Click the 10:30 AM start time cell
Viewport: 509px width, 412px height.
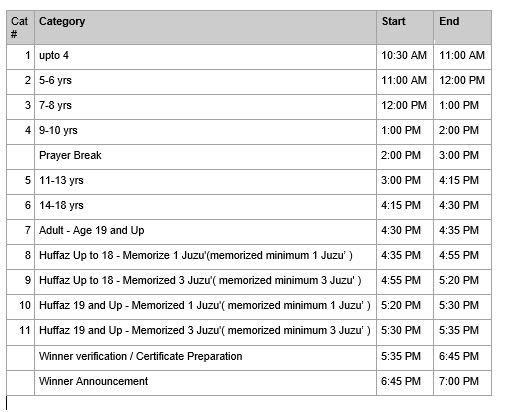pos(405,57)
